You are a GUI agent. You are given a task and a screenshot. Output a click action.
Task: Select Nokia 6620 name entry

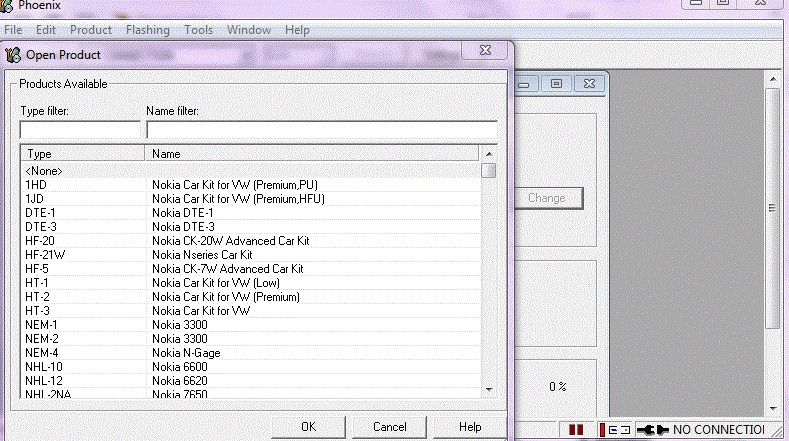point(180,381)
